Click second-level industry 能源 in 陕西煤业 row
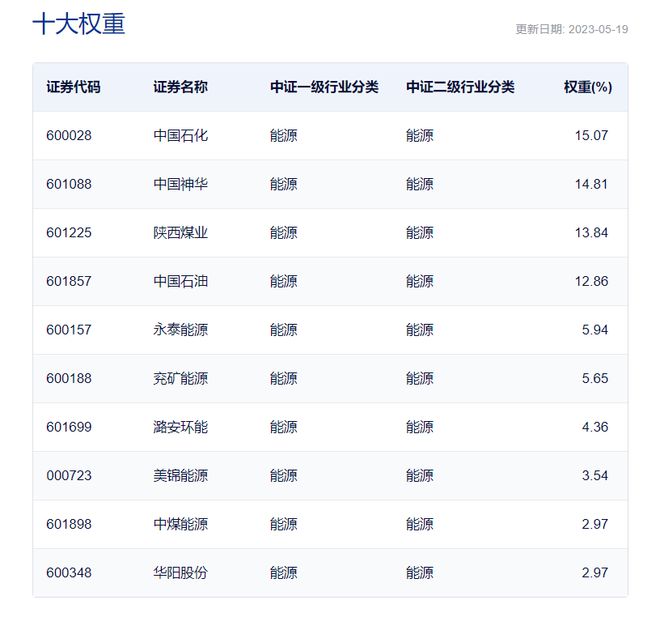 (420, 233)
